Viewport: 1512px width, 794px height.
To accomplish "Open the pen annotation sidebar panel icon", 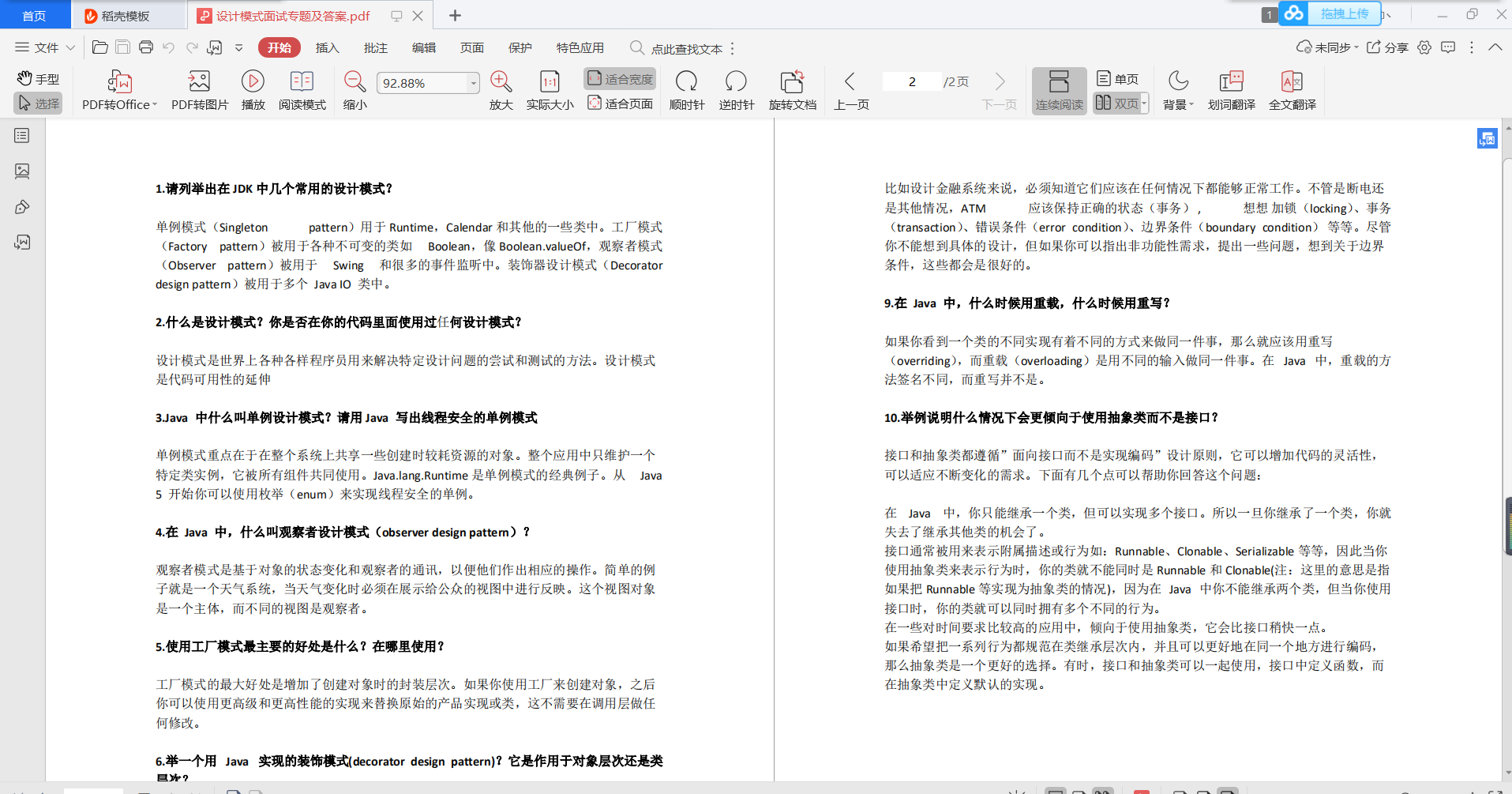I will (x=22, y=207).
